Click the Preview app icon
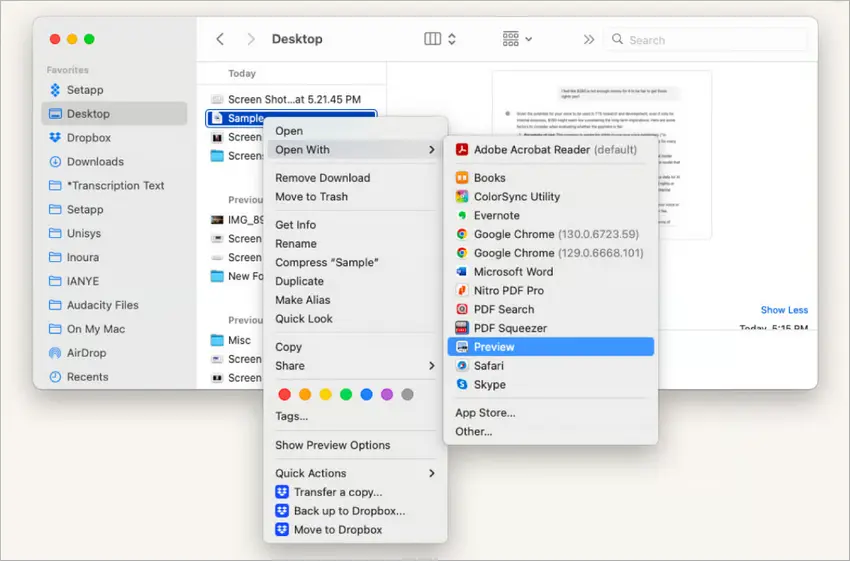Screen dimensions: 850x561 [x=462, y=347]
